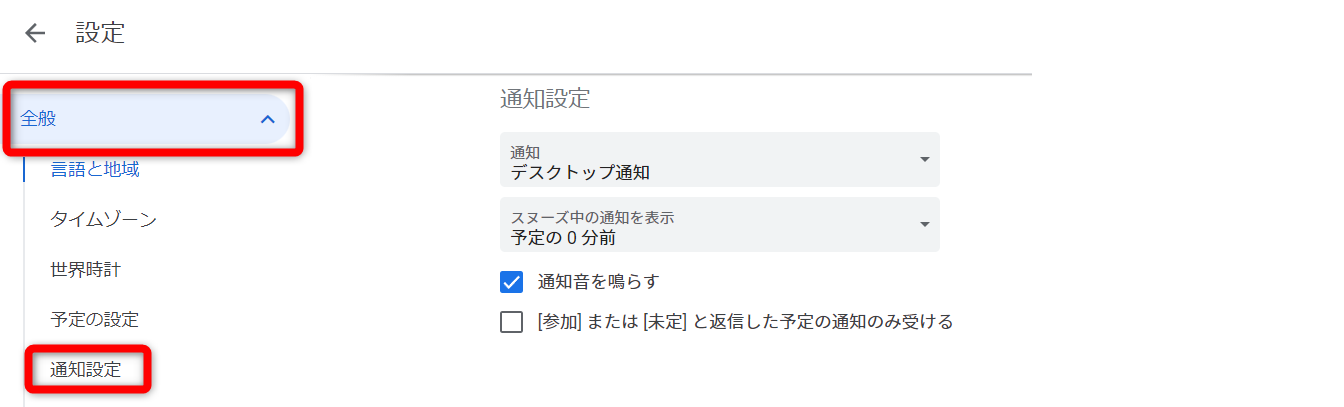Click the 設定 page title
This screenshot has height=407, width=1344.
[x=100, y=33]
